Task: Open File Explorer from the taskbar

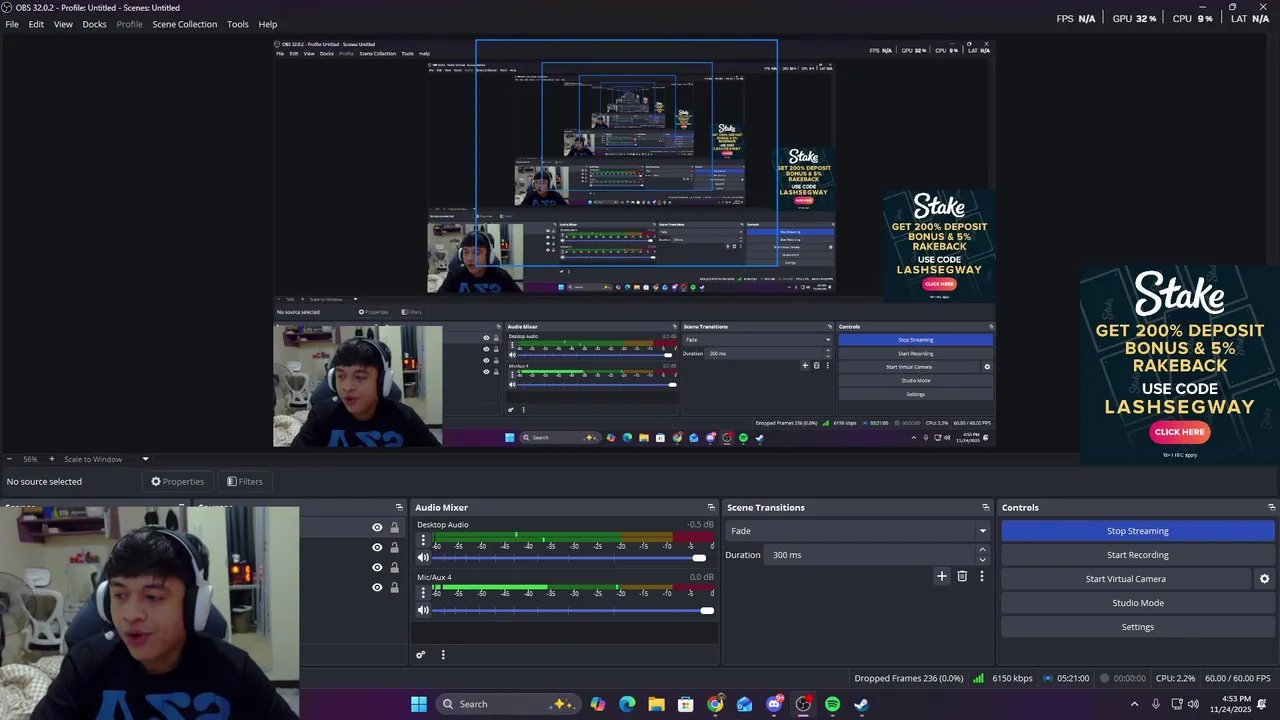Action: 656,704
